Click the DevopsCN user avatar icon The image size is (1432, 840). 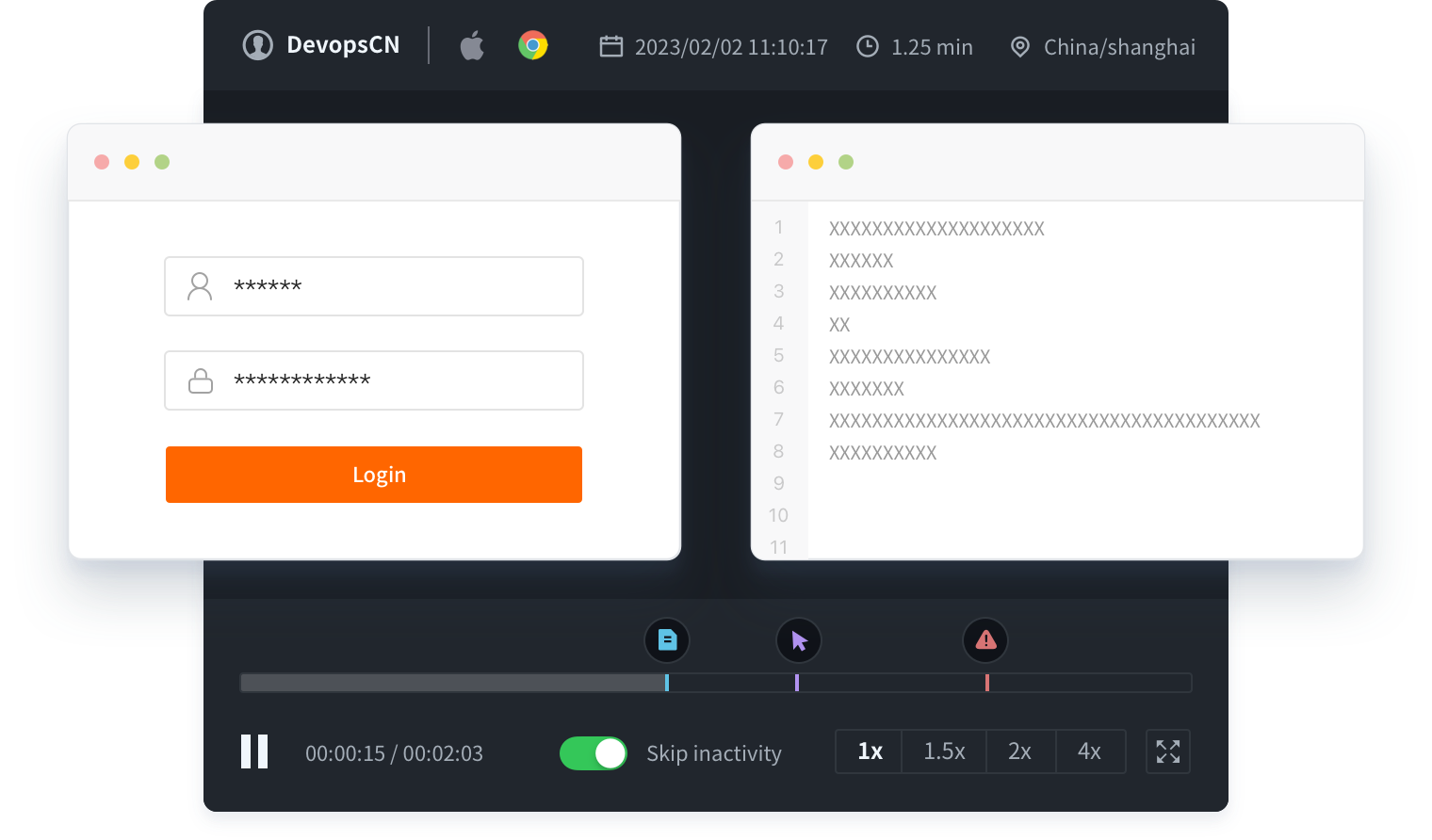[257, 45]
